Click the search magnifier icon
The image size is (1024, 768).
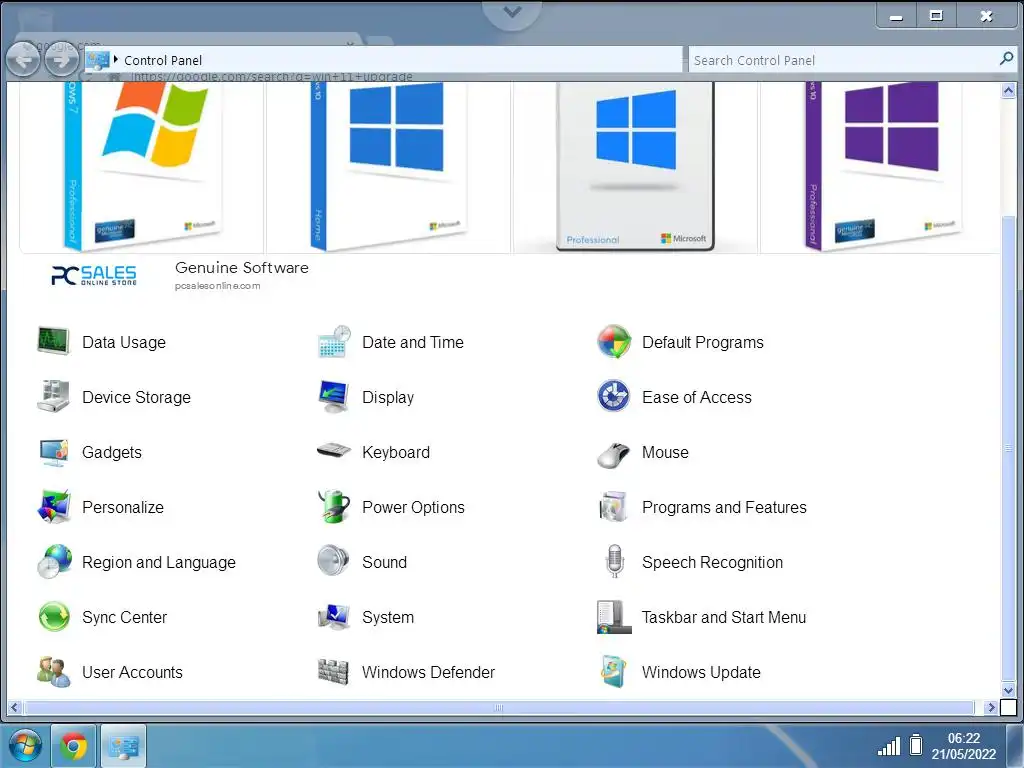(1006, 59)
